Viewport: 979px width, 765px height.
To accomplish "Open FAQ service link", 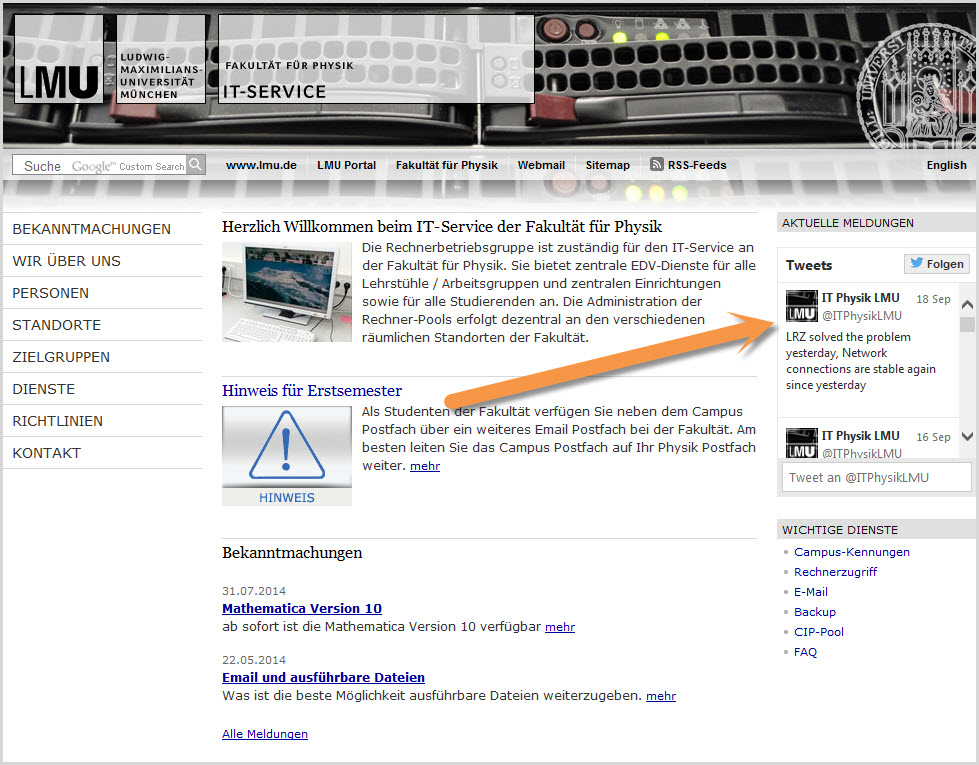I will pos(805,652).
